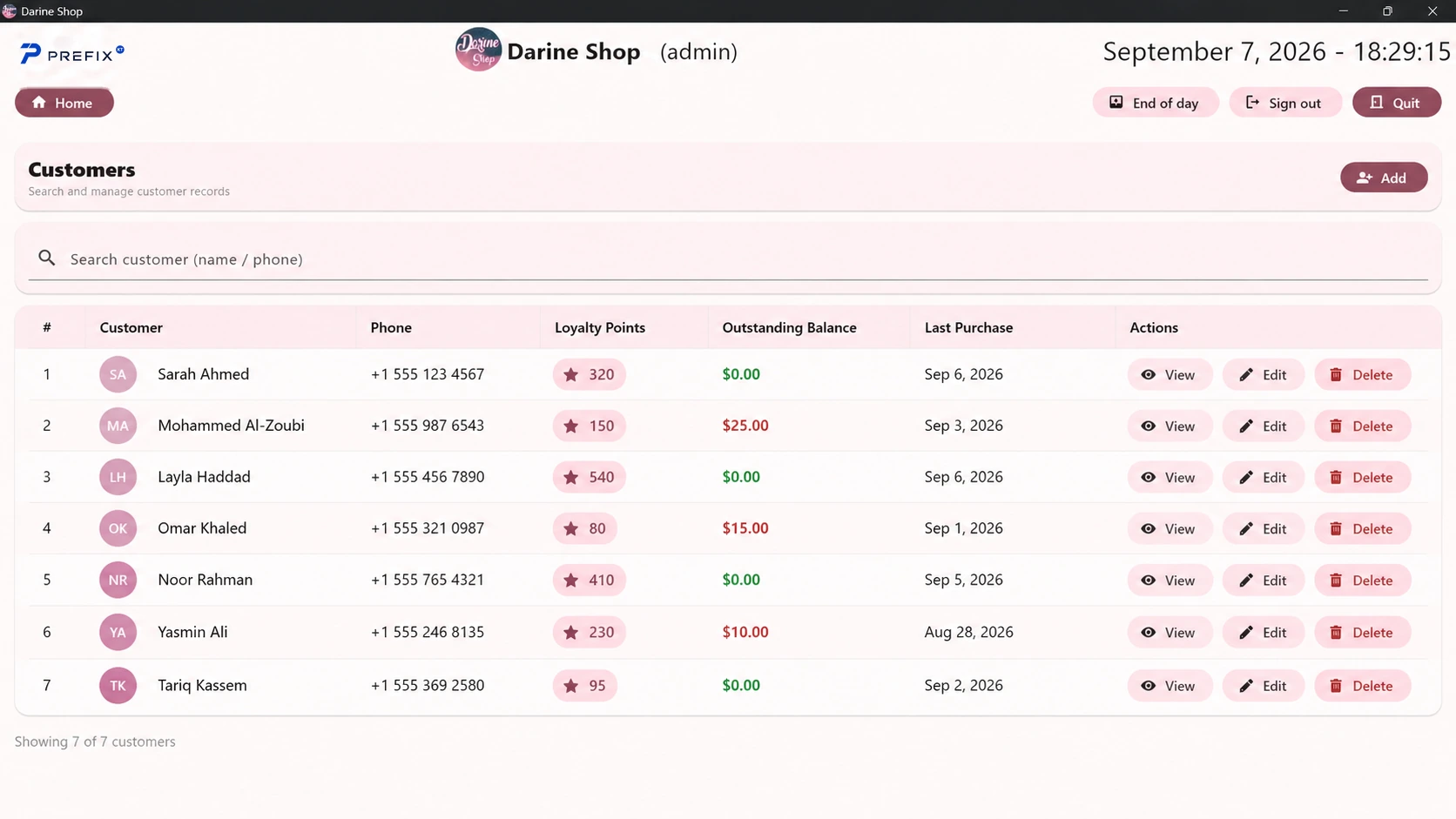Delete Layla Haddad's record
1456x819 pixels.
[x=1362, y=478]
